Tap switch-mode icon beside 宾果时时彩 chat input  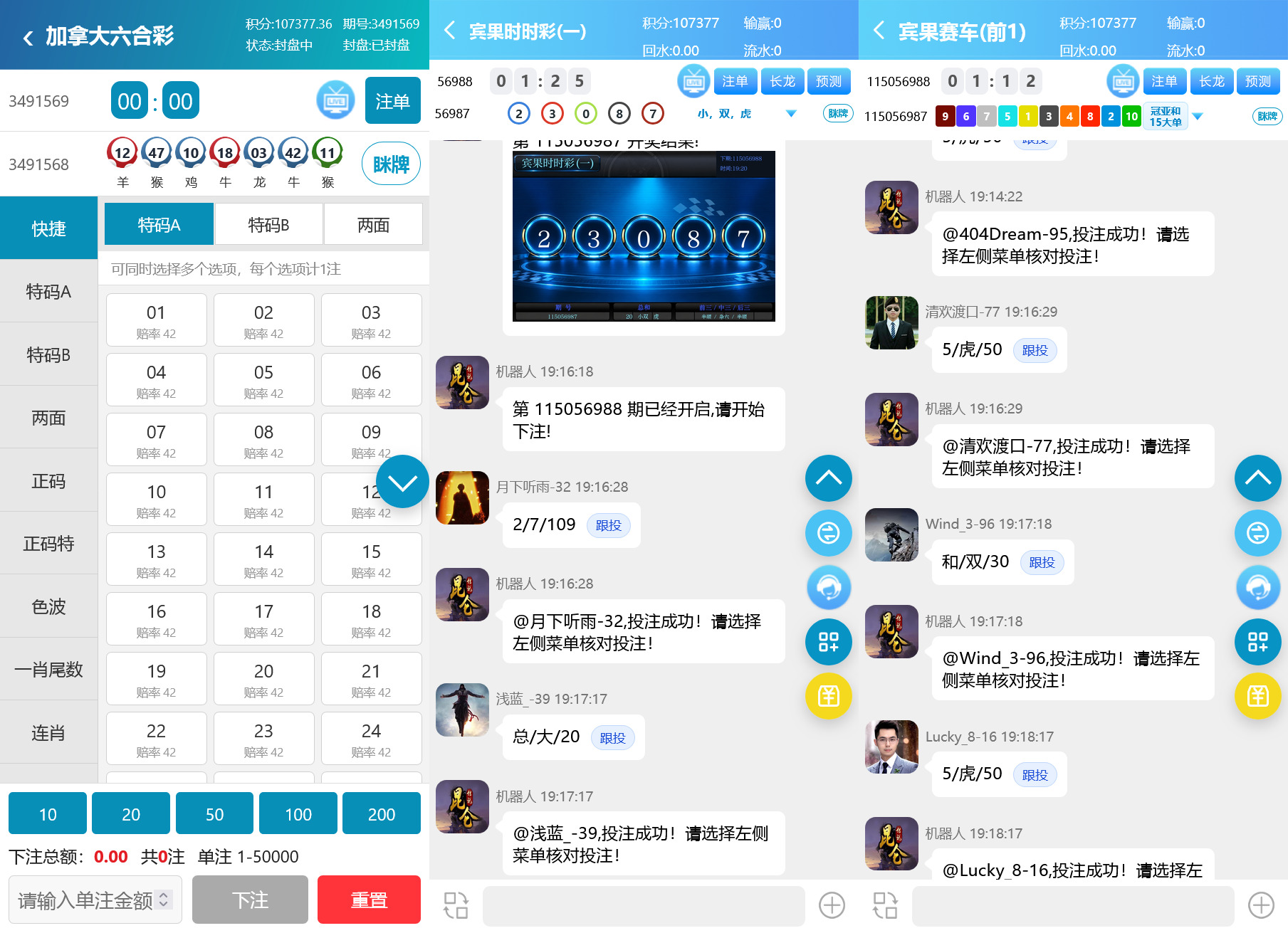[x=456, y=905]
